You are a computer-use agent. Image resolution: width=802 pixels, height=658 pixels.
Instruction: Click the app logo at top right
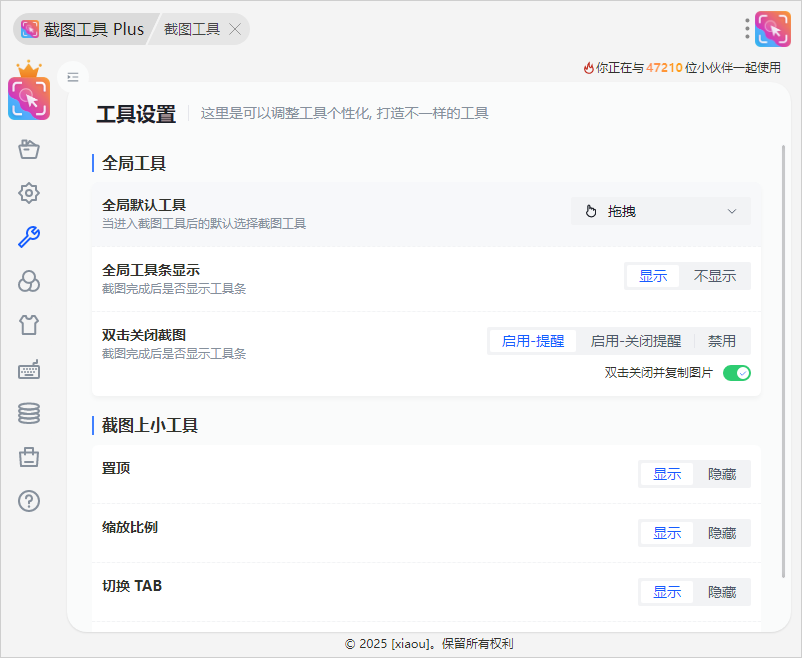773,29
